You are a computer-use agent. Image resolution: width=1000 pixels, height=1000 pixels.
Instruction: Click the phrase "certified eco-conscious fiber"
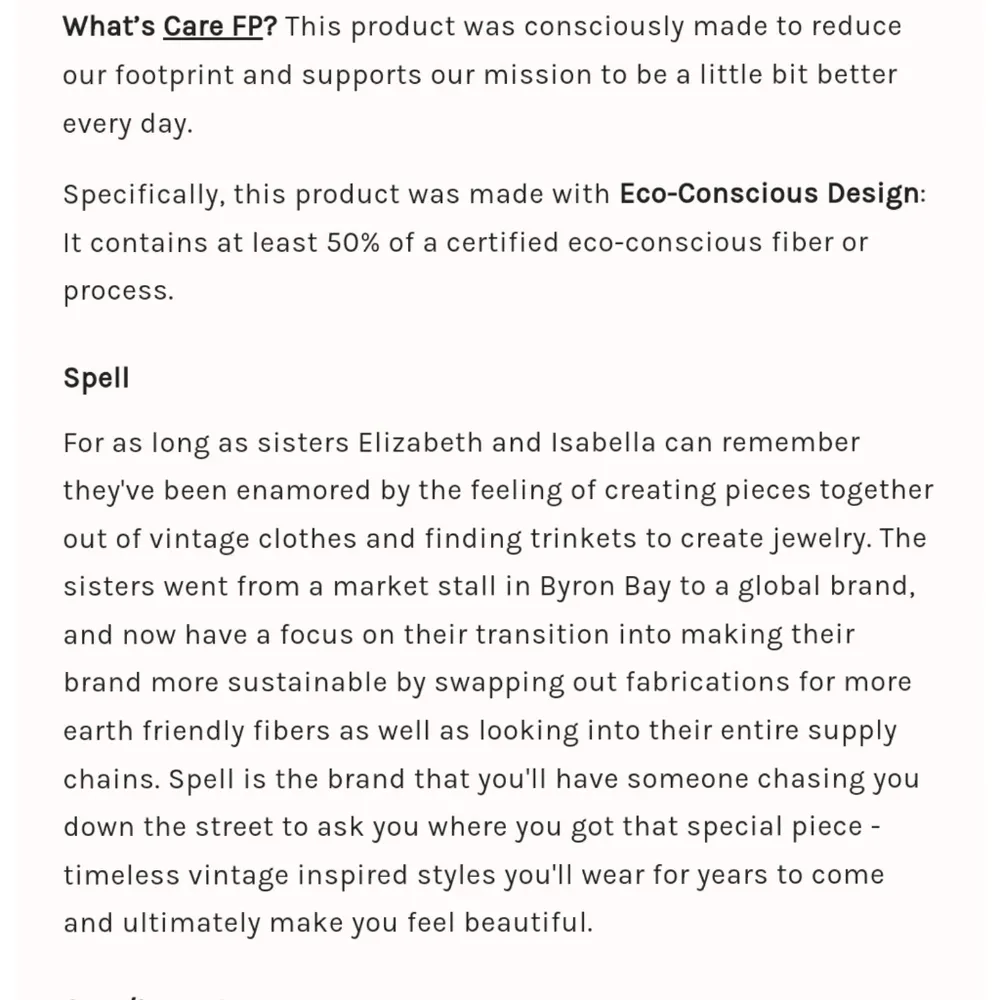pyautogui.click(x=622, y=242)
